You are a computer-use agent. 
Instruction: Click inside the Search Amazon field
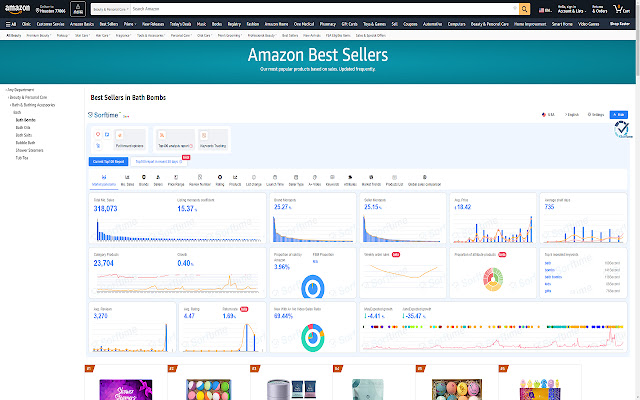coord(322,9)
